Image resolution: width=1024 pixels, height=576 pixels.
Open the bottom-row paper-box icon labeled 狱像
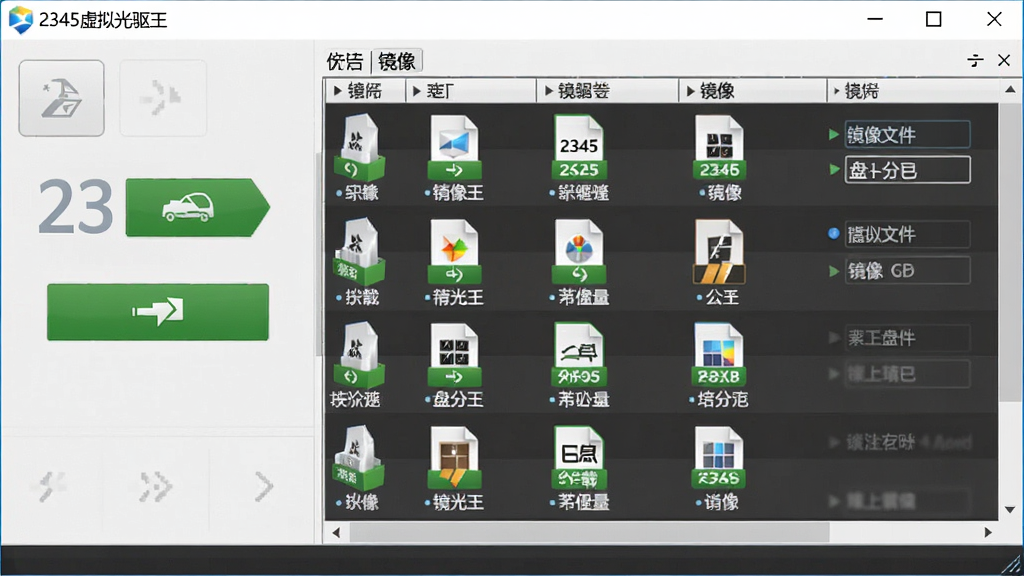tap(359, 457)
